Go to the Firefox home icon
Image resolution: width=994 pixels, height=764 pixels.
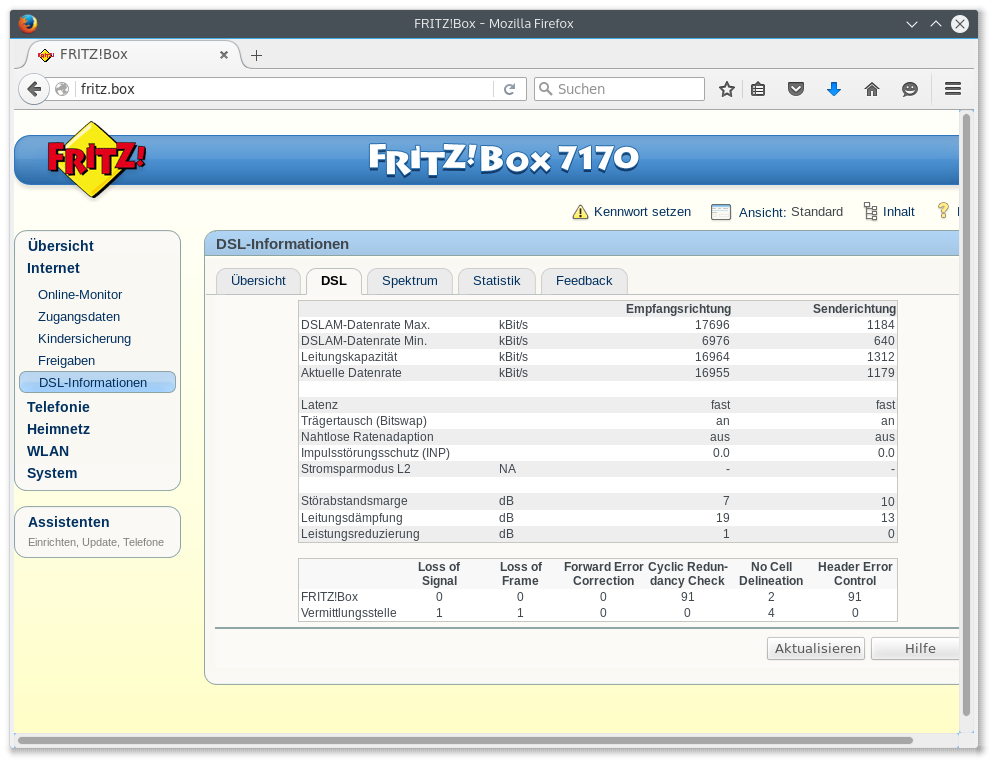click(x=872, y=89)
